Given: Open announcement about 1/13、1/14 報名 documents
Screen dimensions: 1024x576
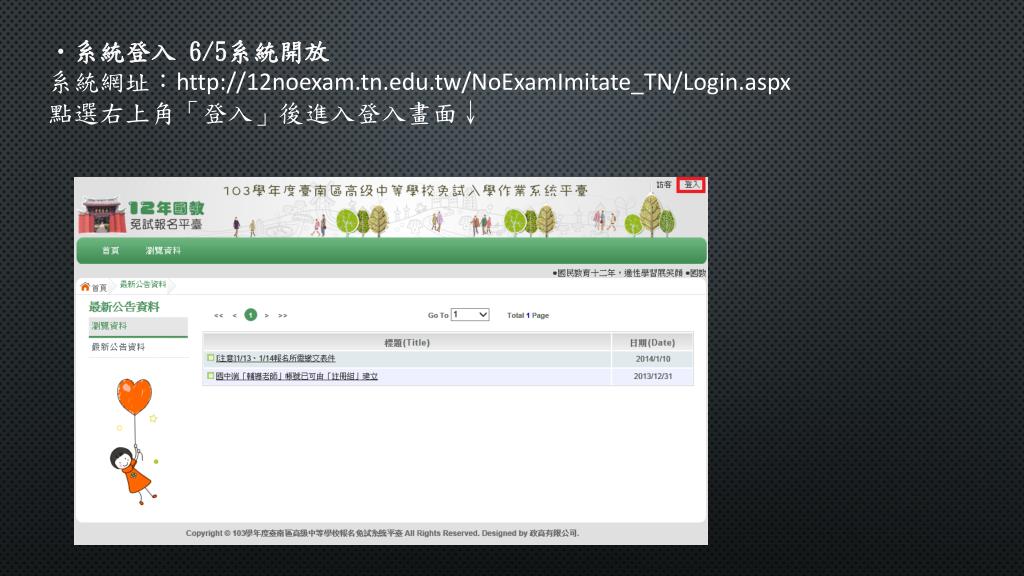Looking at the screenshot, I should click(x=275, y=359).
